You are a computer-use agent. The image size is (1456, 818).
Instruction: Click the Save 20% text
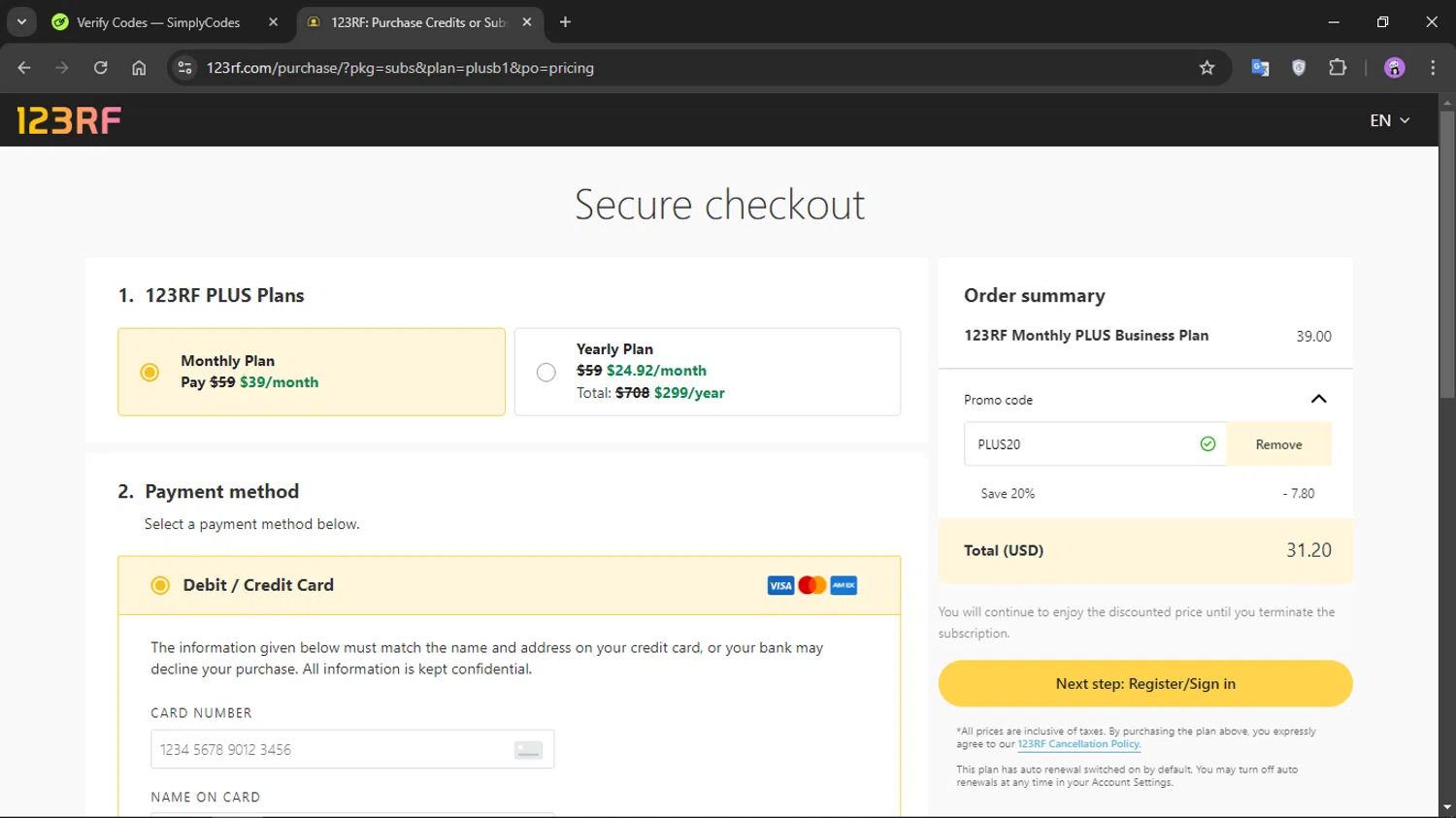point(1008,494)
